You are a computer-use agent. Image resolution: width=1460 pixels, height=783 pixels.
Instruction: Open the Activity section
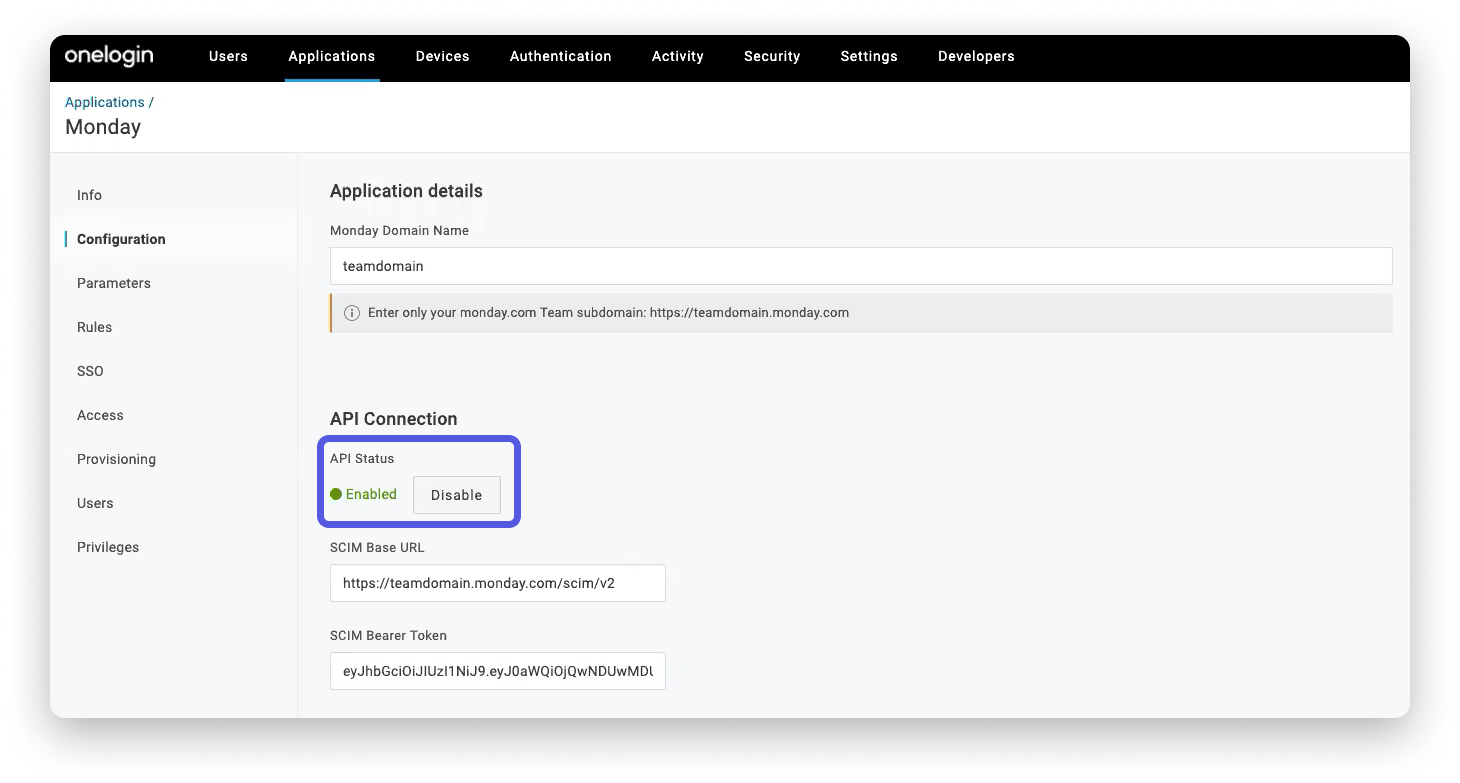click(677, 56)
